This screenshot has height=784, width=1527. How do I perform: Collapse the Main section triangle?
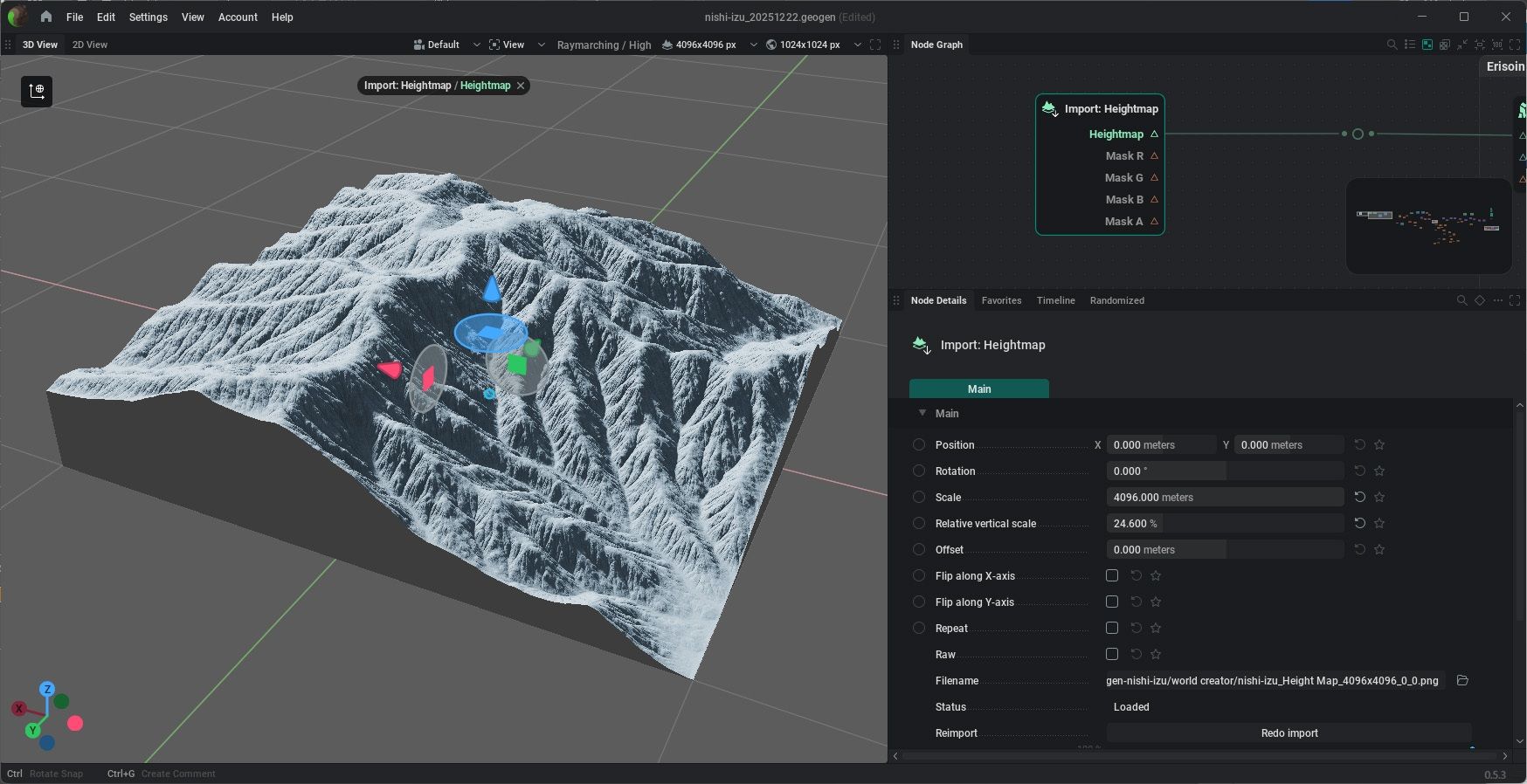coord(922,413)
